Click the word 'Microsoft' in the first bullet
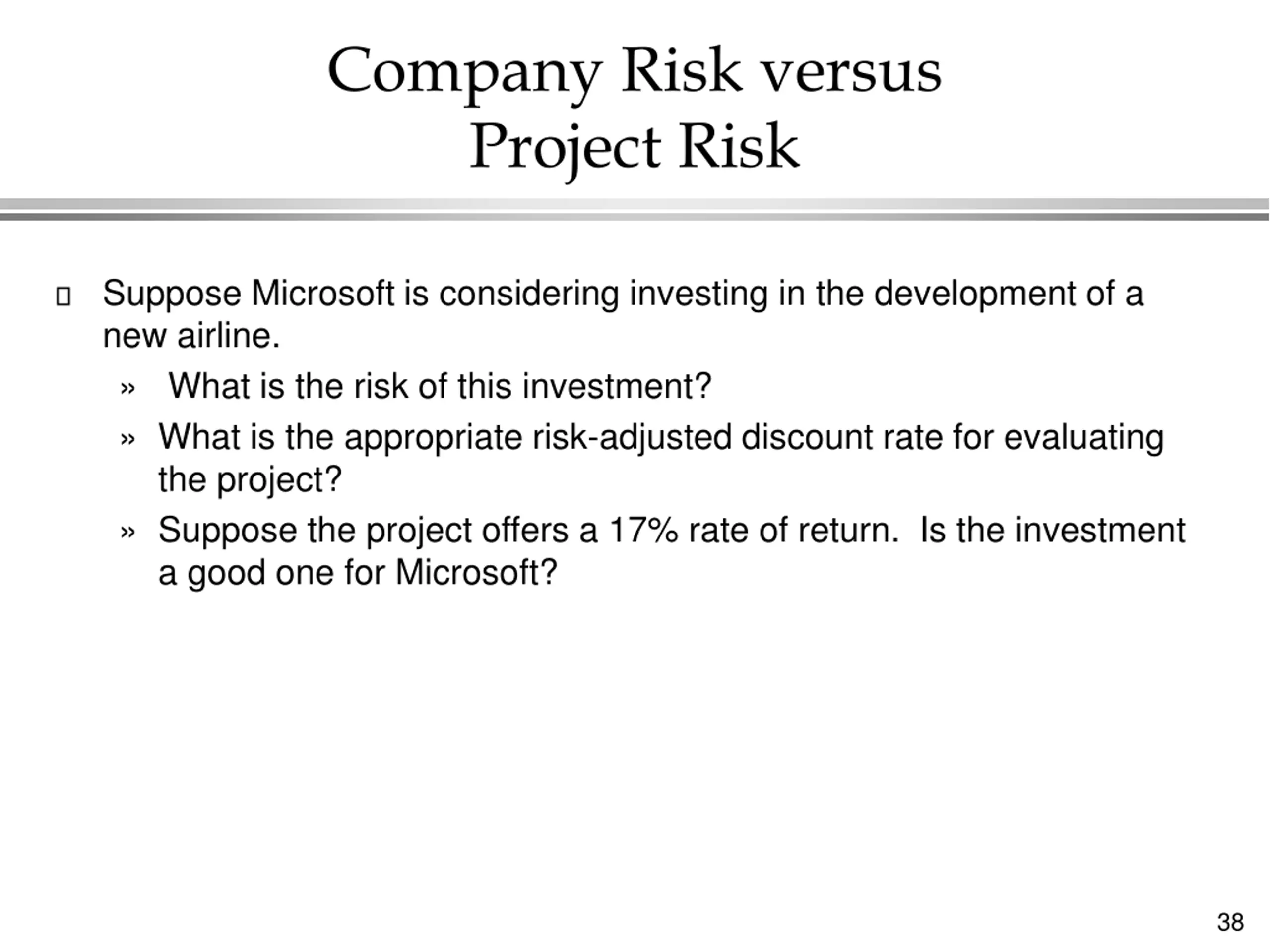 pyautogui.click(x=322, y=293)
